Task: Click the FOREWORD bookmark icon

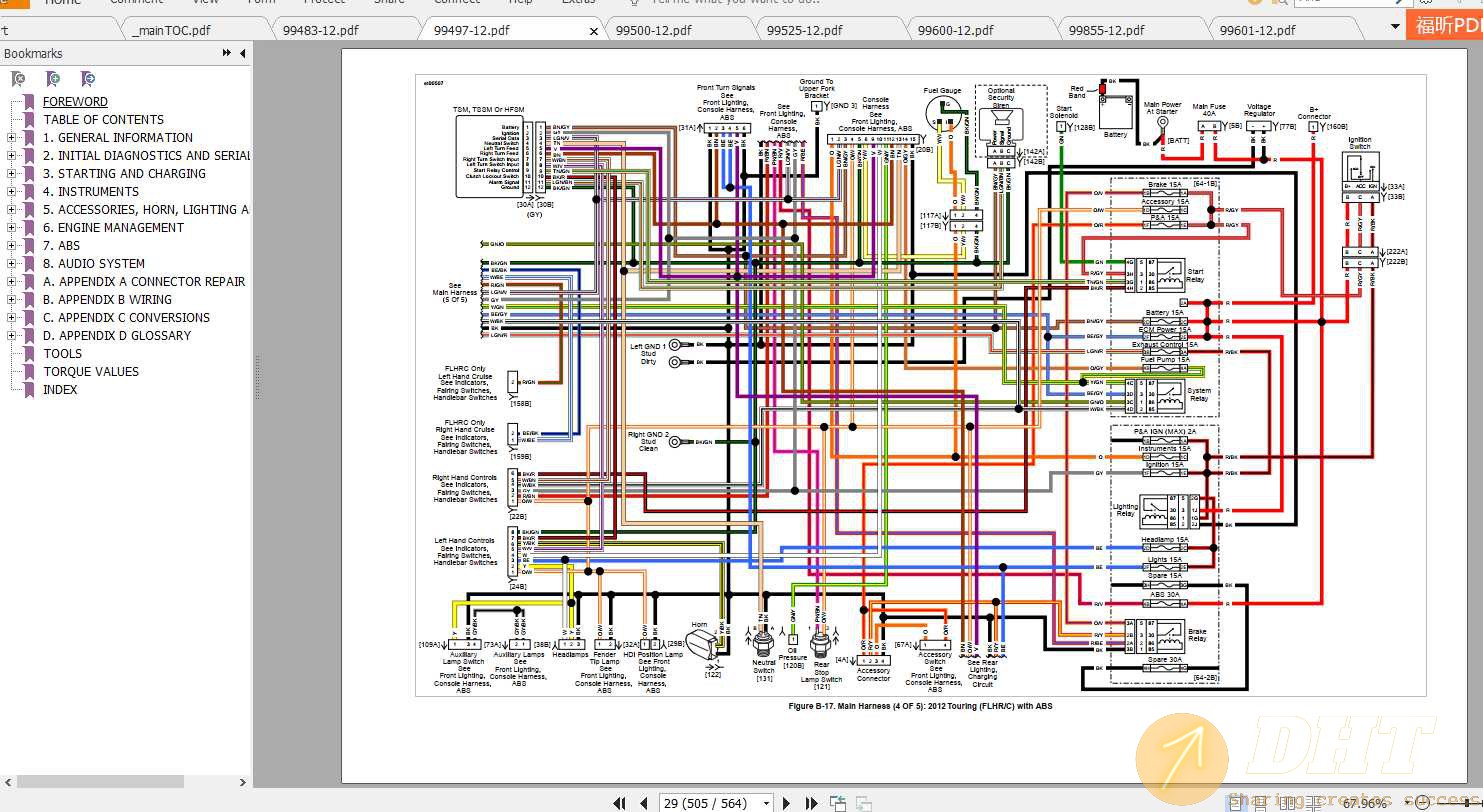Action: (x=30, y=101)
